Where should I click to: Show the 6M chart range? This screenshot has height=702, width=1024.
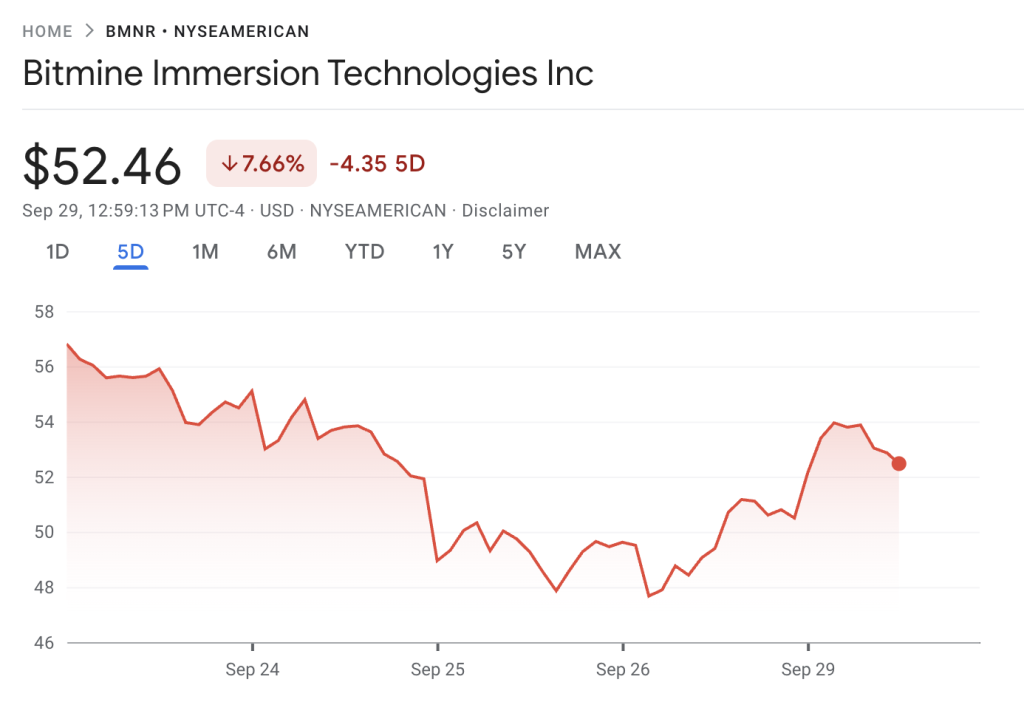[281, 252]
